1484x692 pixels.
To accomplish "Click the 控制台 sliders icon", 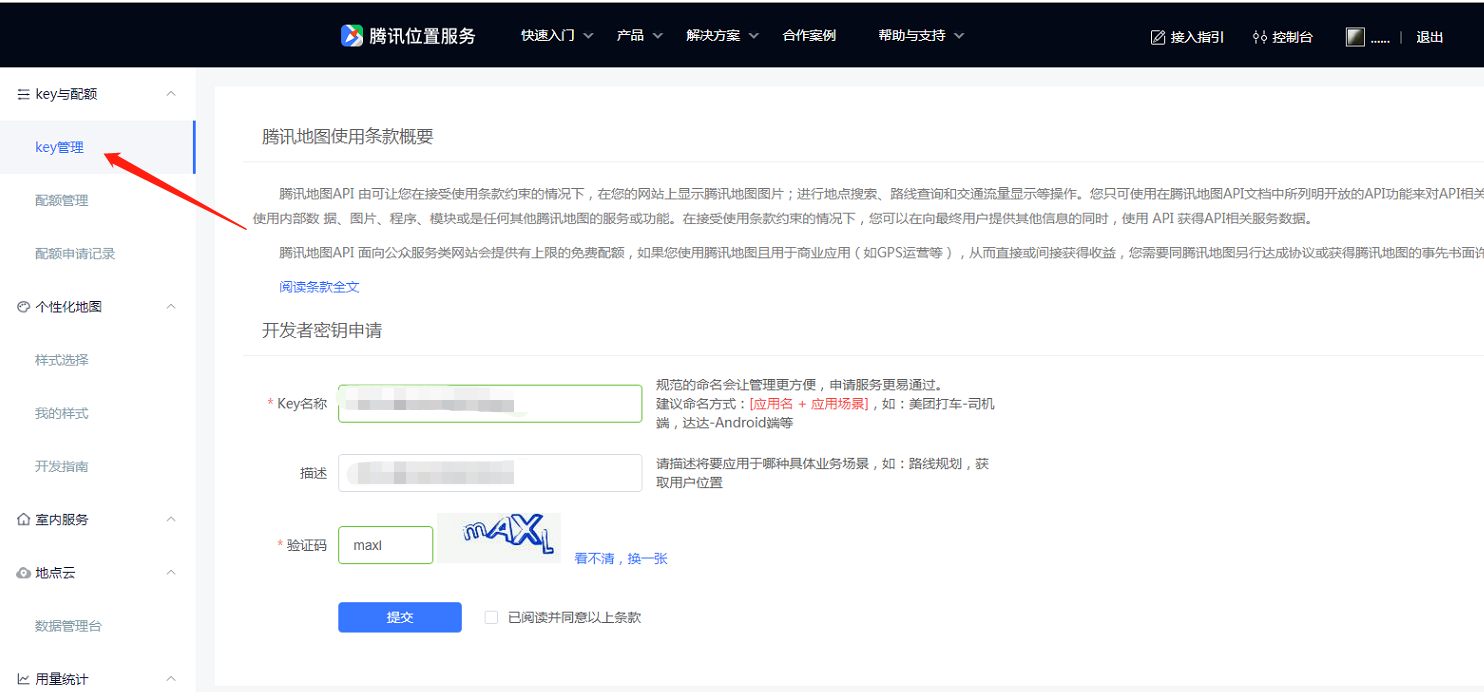I will pyautogui.click(x=1259, y=37).
